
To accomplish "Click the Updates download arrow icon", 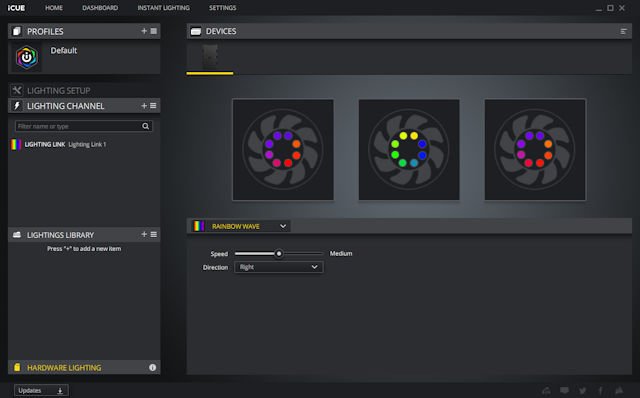I will click(60, 391).
